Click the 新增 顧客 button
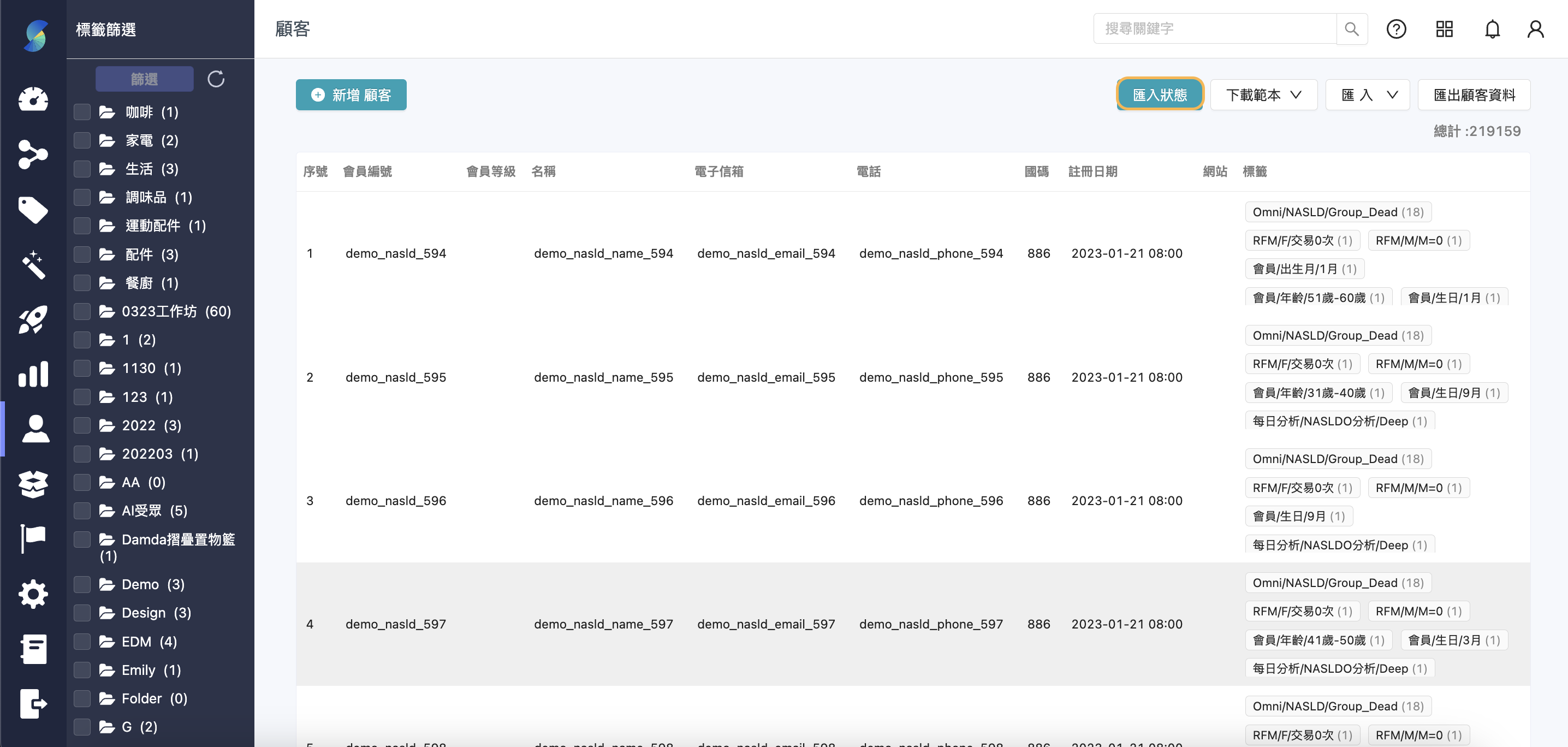The height and width of the screenshot is (747, 1568). pyautogui.click(x=351, y=95)
